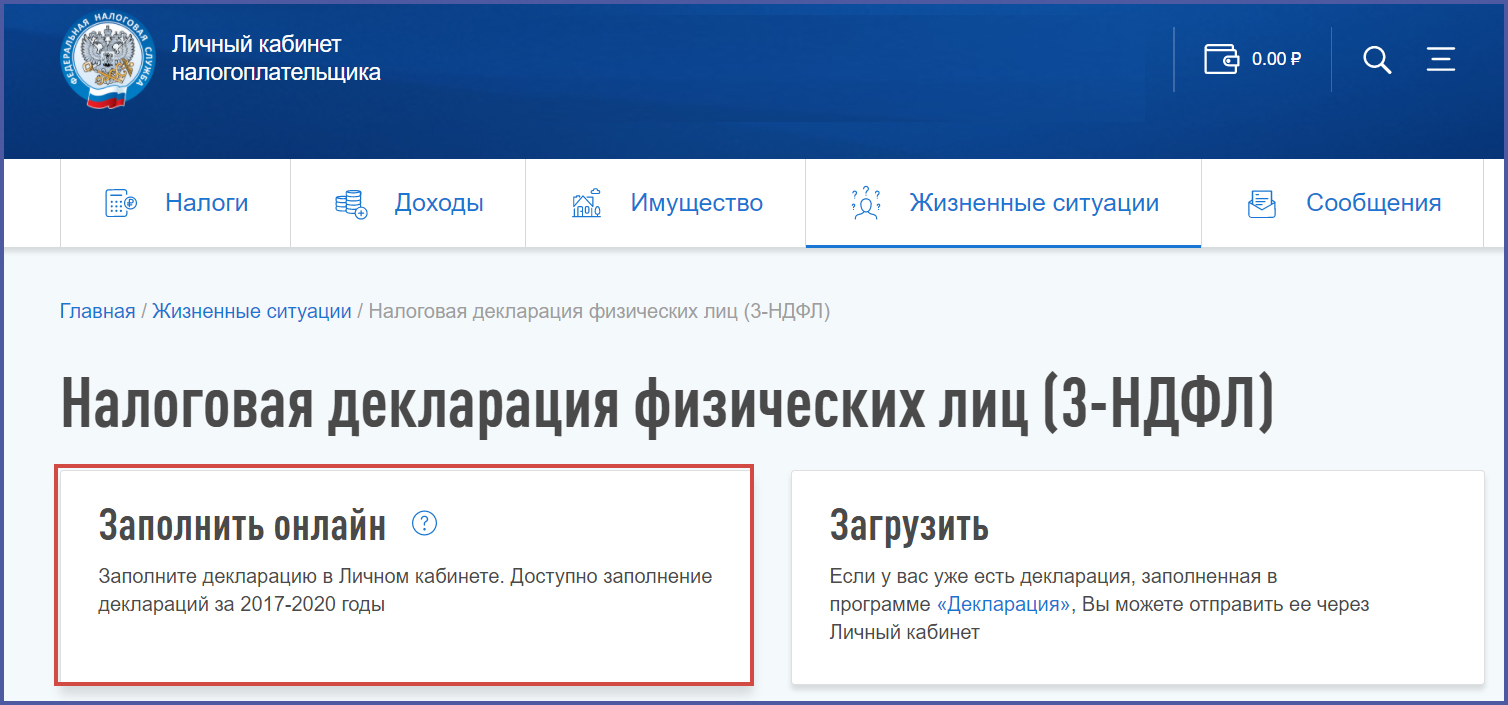Image resolution: width=1508 pixels, height=705 pixels.
Task: Click the 0.00 ₽ balance amount
Action: pos(1276,59)
